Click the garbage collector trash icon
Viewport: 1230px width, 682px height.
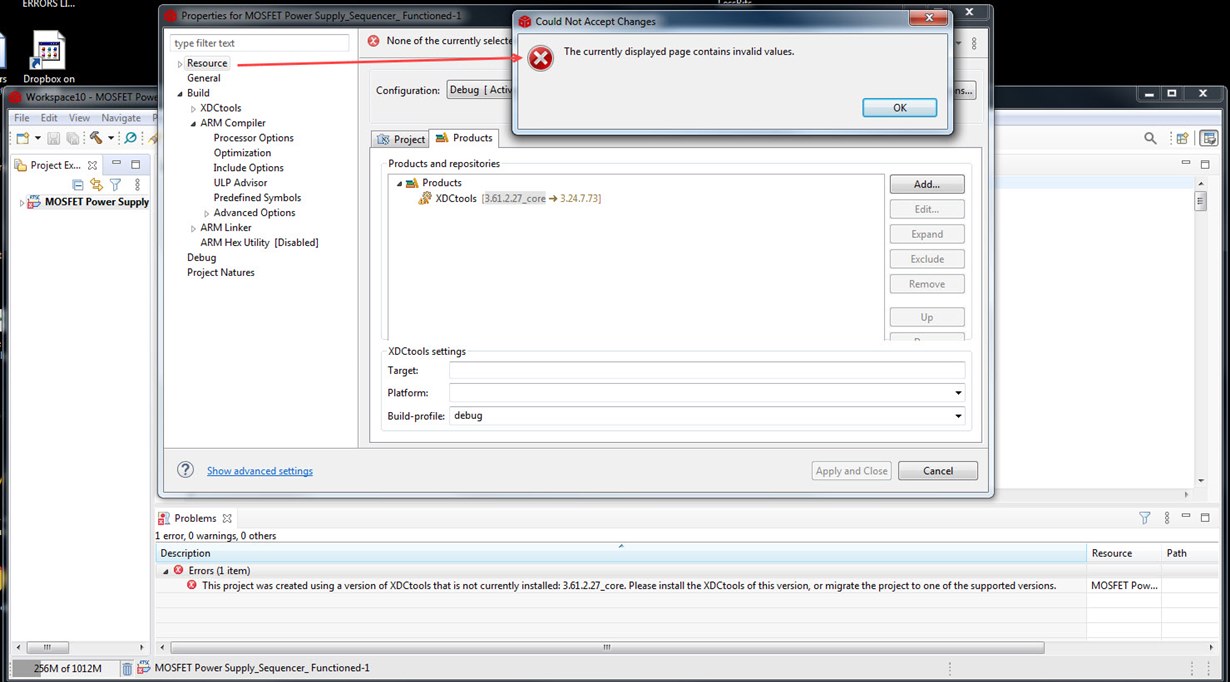tap(127, 668)
